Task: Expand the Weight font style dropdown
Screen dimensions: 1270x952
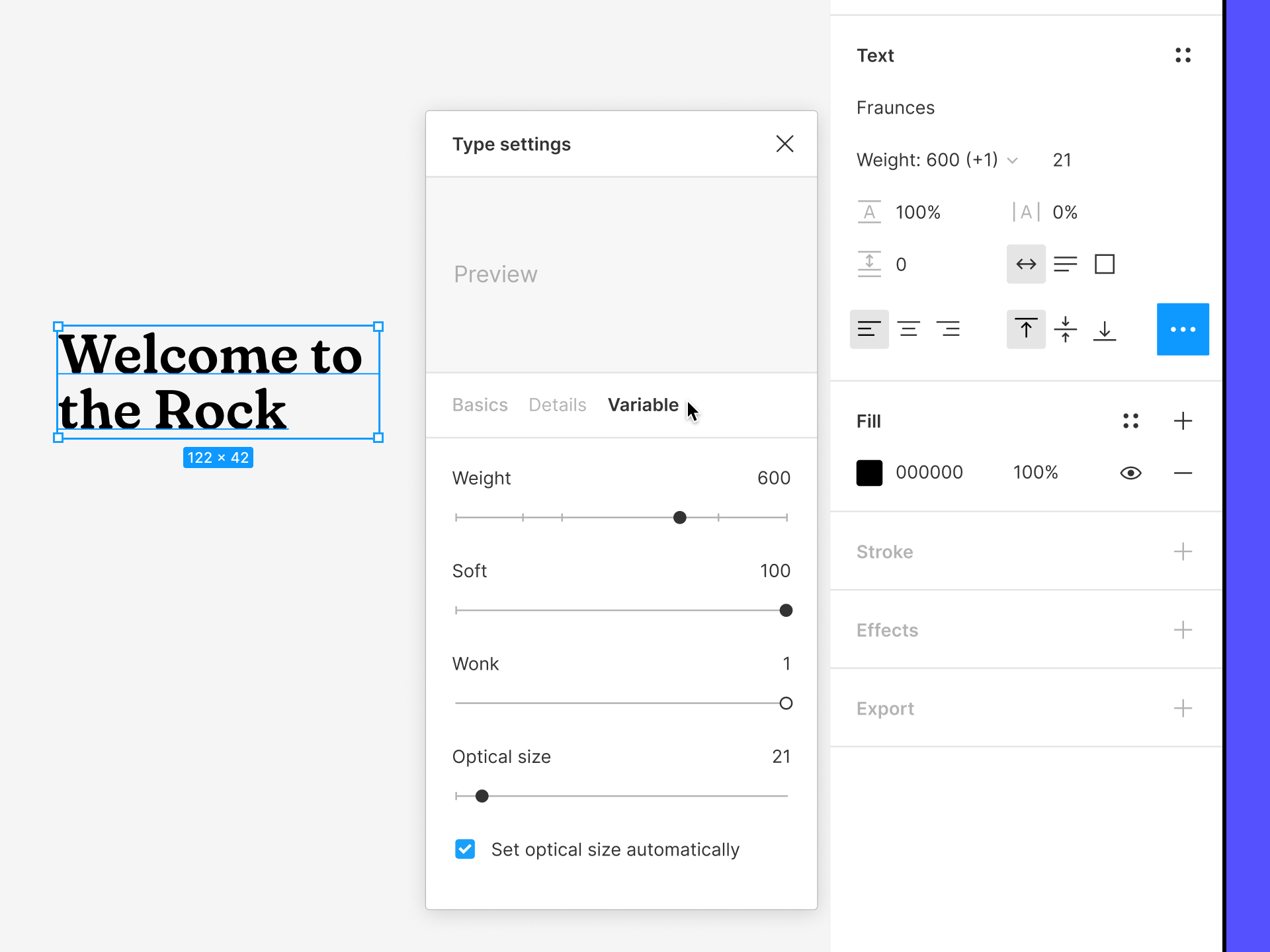Action: [1012, 160]
